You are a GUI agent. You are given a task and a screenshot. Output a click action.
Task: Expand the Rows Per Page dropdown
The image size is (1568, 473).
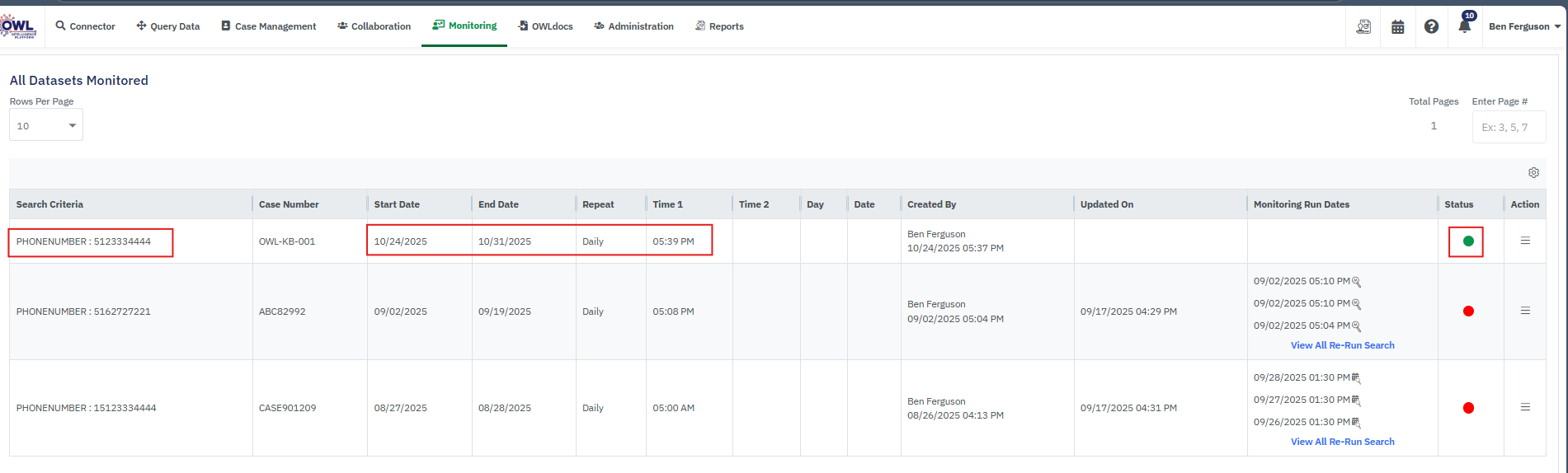(x=46, y=125)
